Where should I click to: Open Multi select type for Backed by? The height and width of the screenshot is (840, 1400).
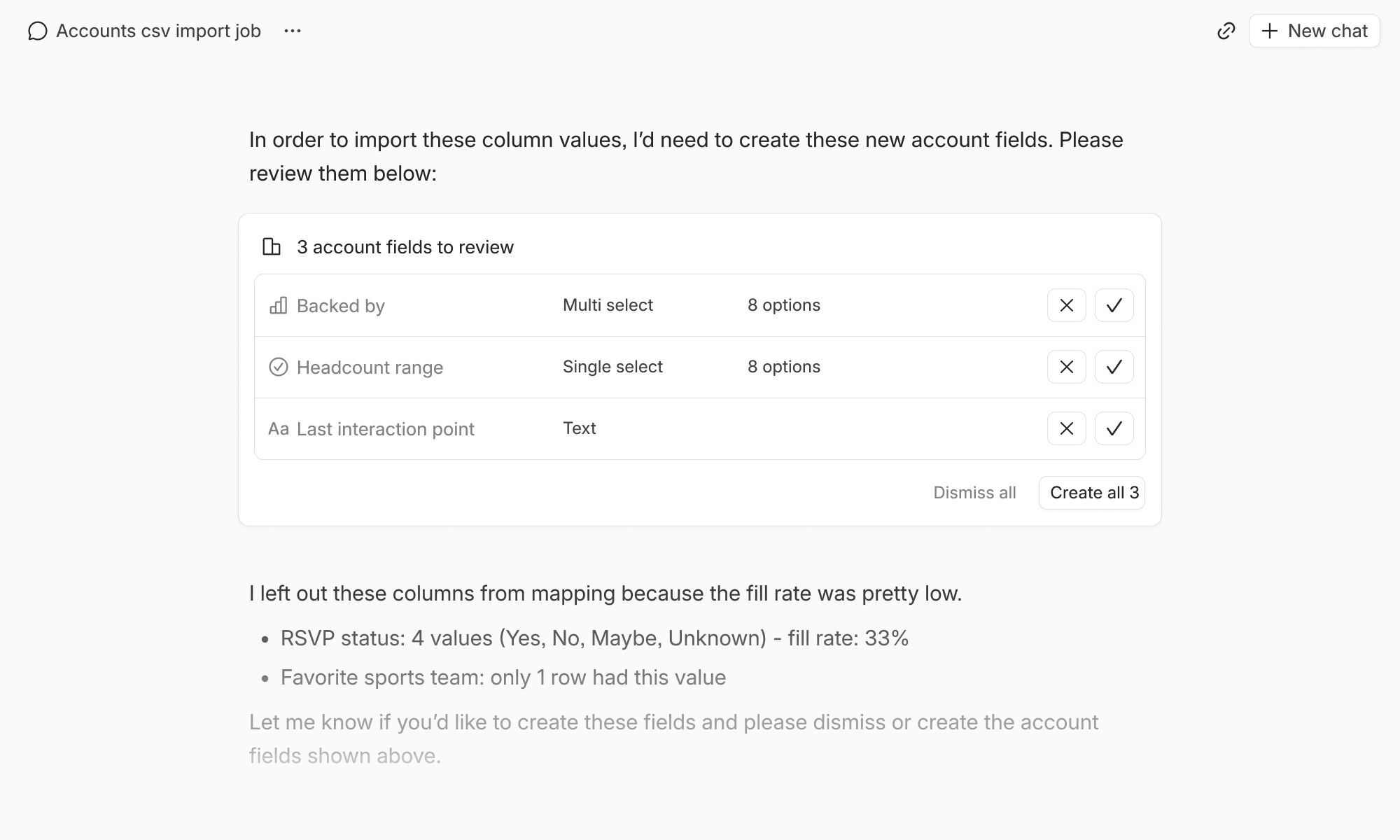(x=608, y=305)
